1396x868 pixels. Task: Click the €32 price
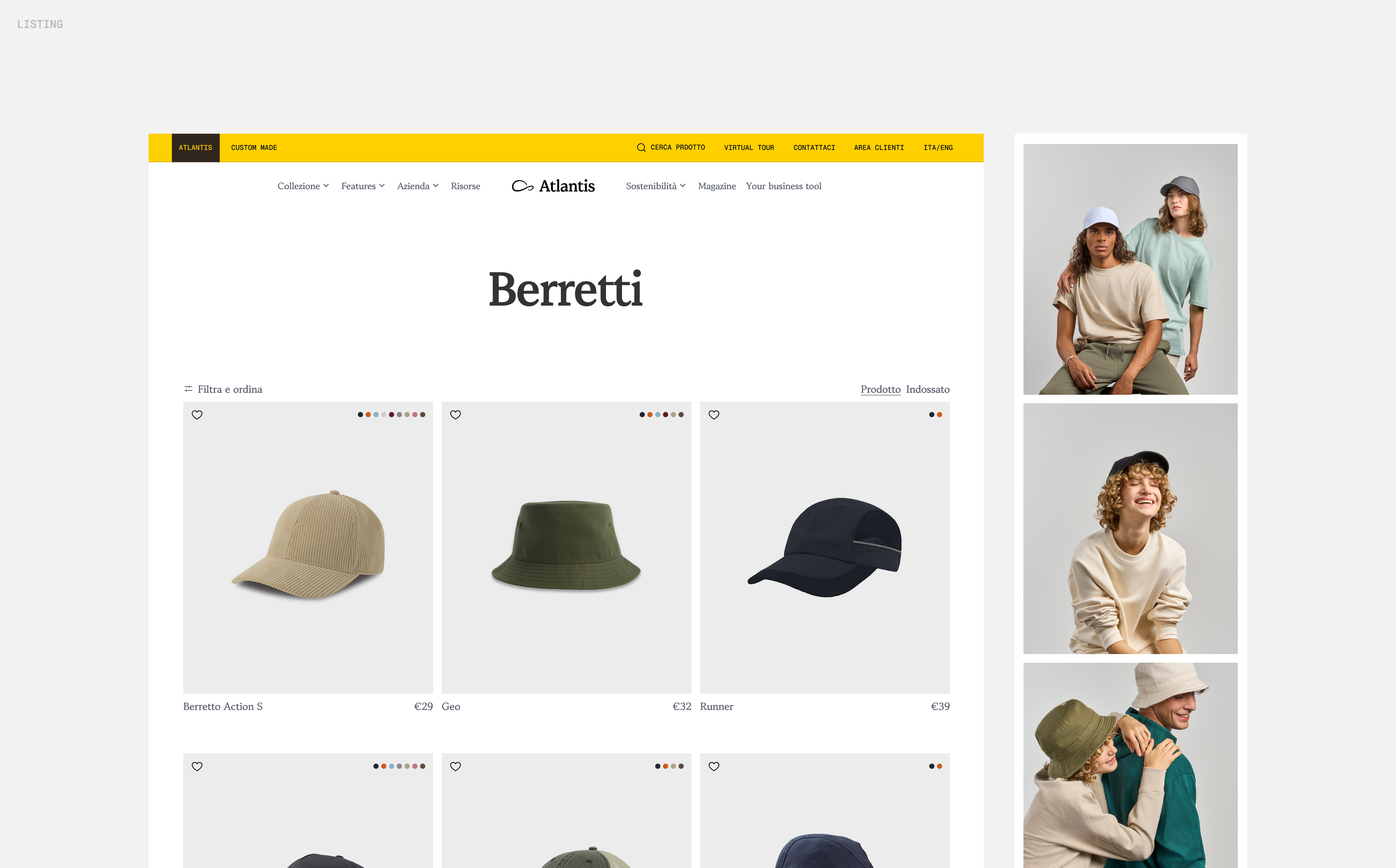(682, 707)
